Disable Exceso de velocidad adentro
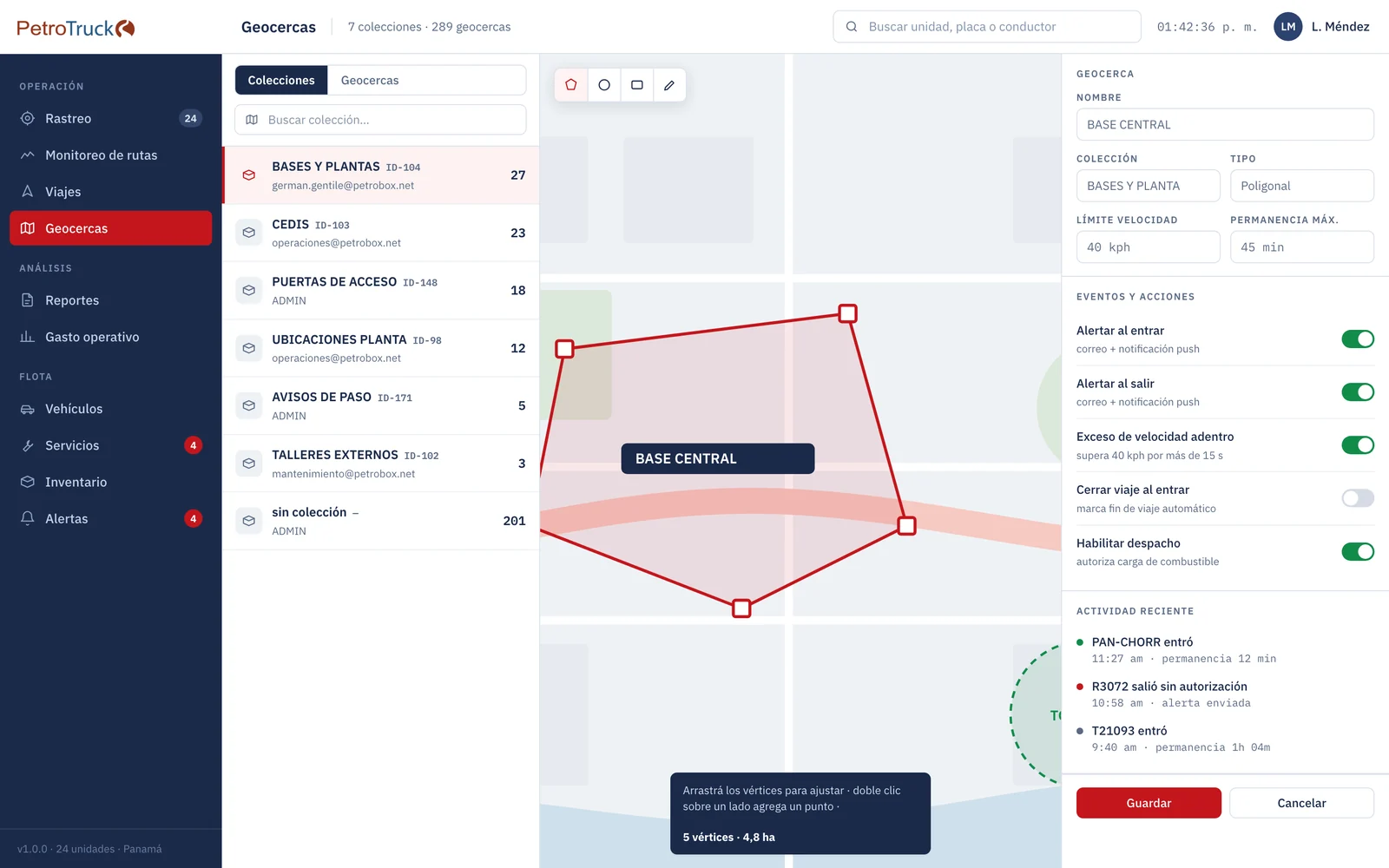The height and width of the screenshot is (868, 1389). 1358,445
